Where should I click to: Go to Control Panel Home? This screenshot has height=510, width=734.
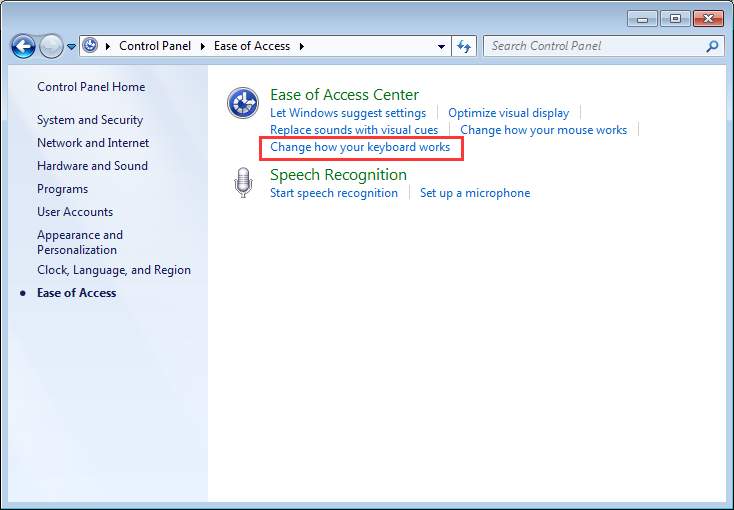(x=91, y=87)
